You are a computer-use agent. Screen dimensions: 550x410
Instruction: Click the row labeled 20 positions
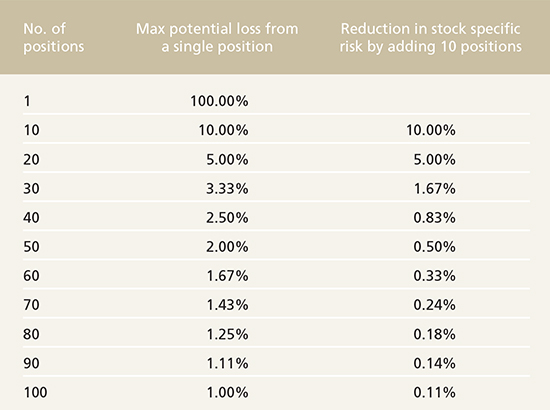click(276, 160)
